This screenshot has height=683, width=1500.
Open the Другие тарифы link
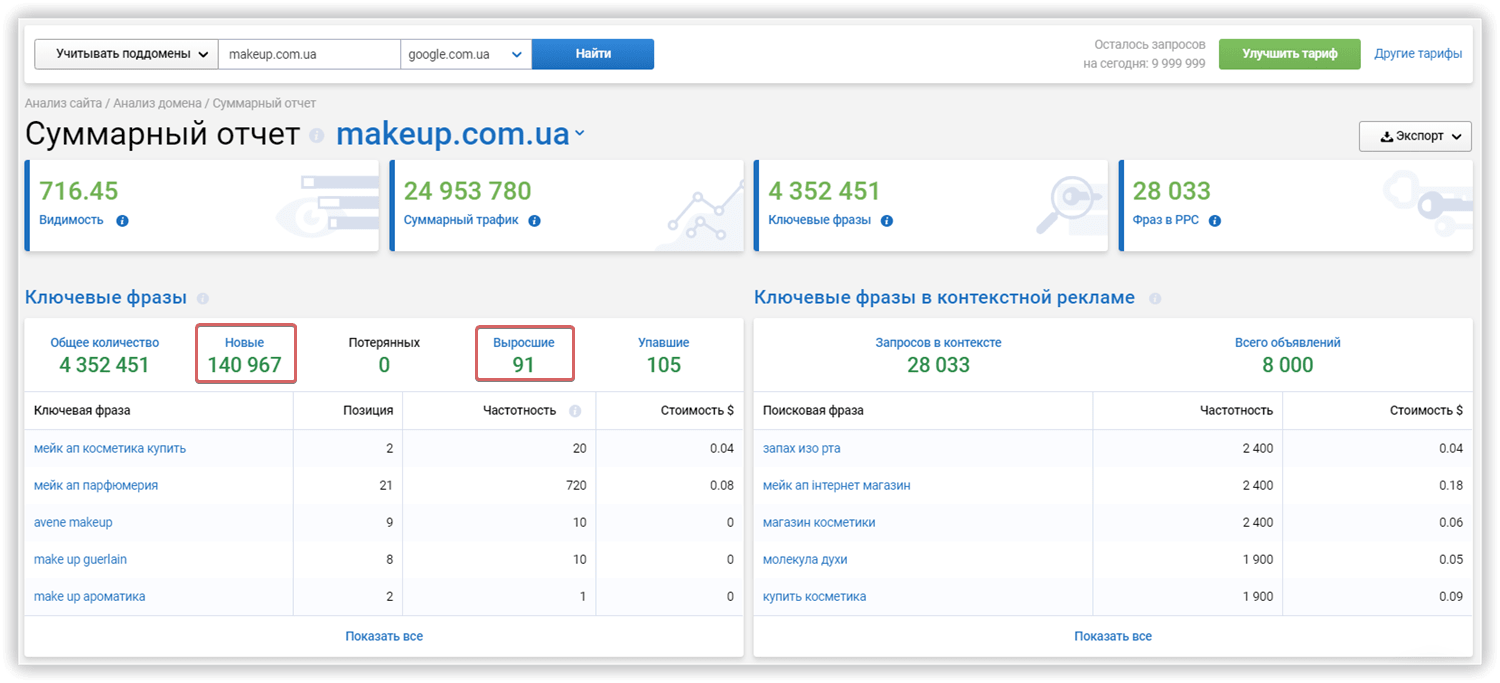[1418, 54]
